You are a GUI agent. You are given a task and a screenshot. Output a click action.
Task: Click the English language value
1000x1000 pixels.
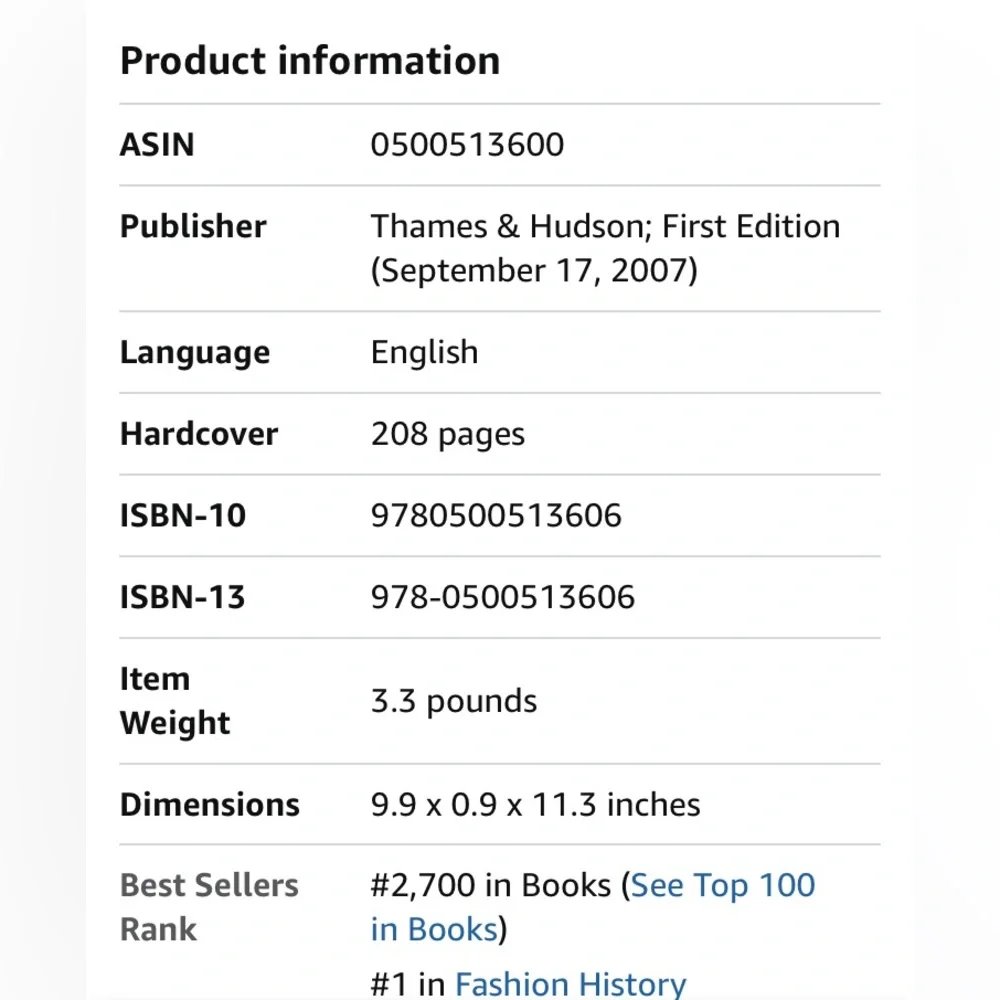[424, 352]
